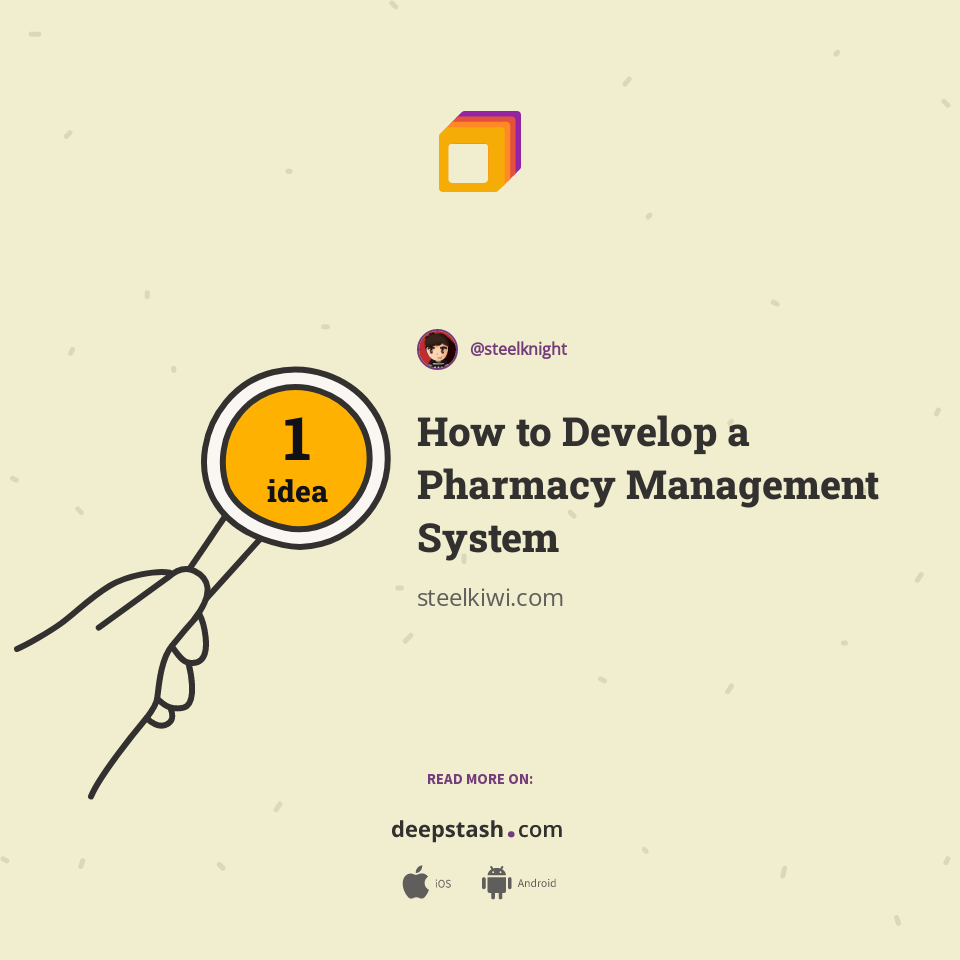Image resolution: width=960 pixels, height=960 pixels.
Task: Click the 'How to Develop a Pharmacy Management System' title
Action: 648,485
